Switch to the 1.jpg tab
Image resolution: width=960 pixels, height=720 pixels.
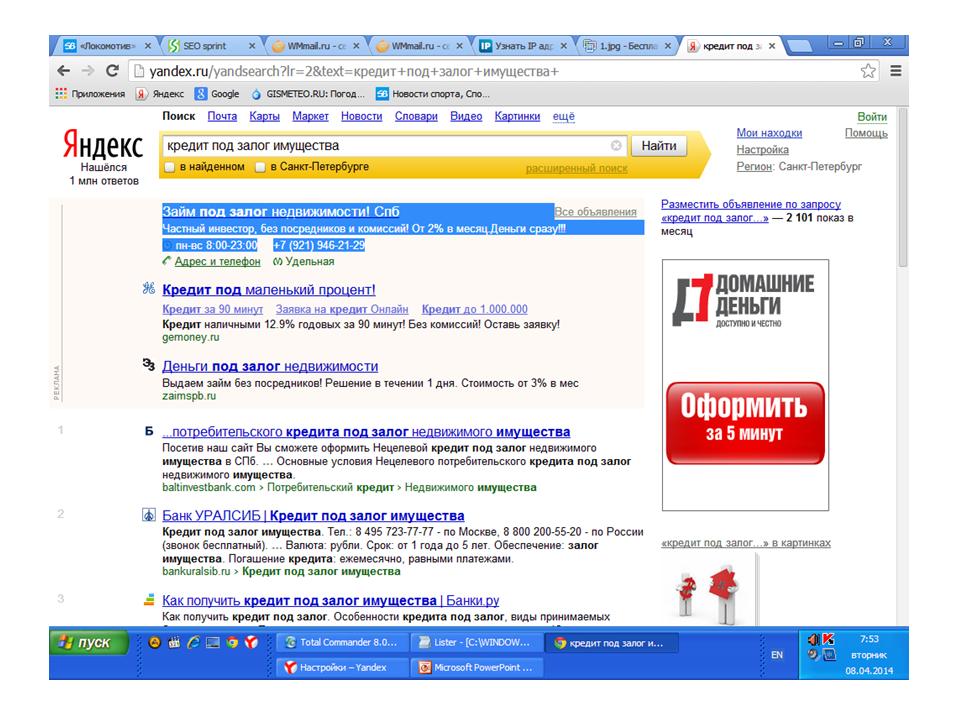(x=628, y=46)
